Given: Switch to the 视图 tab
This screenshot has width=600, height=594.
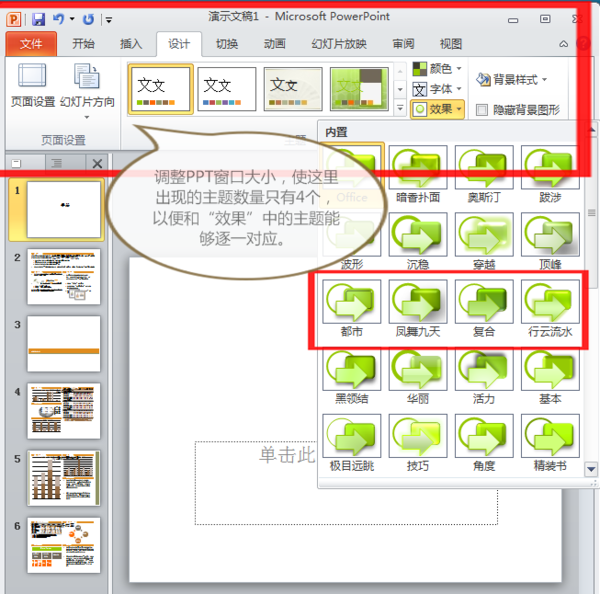Looking at the screenshot, I should coord(451,44).
